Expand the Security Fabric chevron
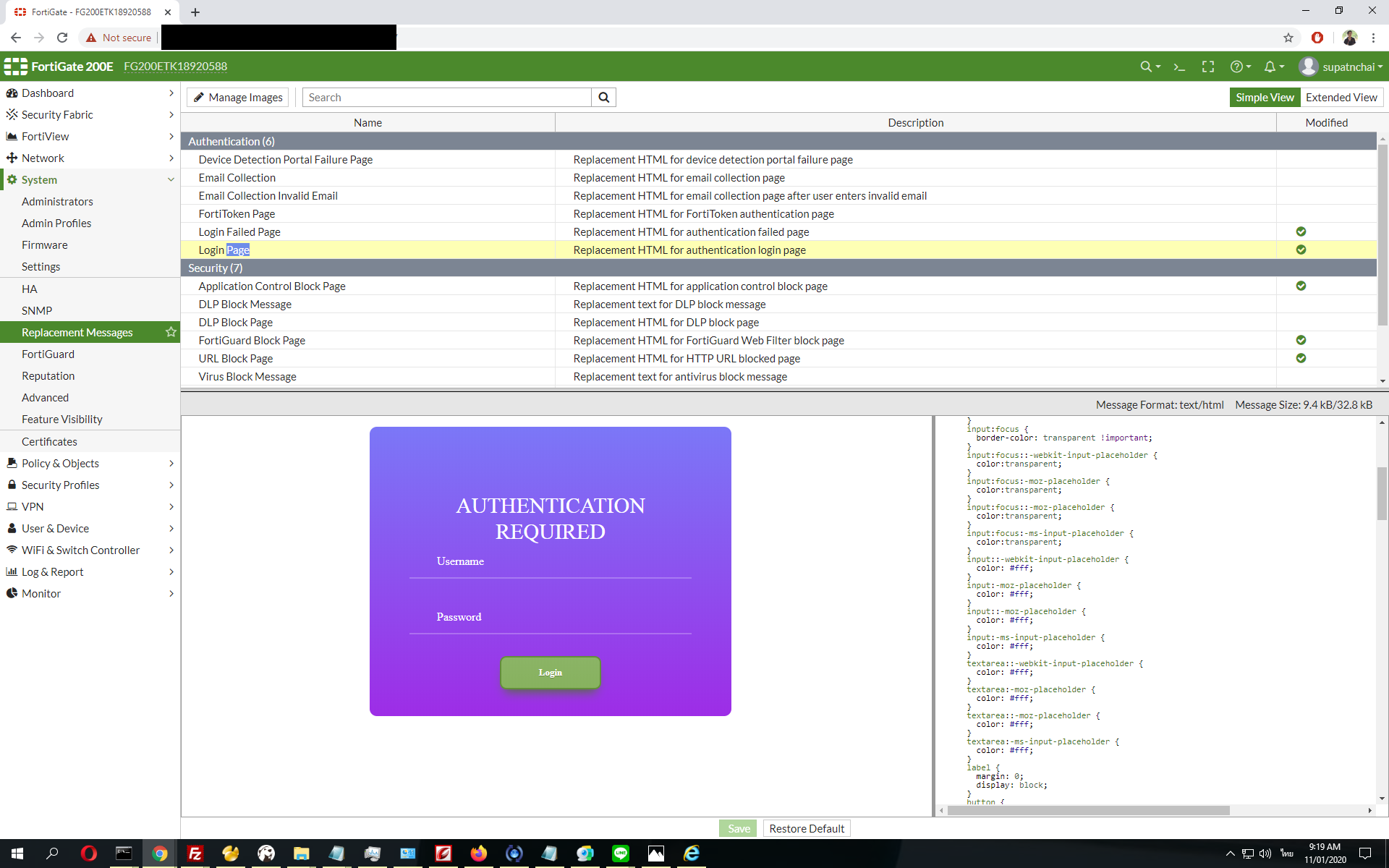Image resolution: width=1389 pixels, height=868 pixels. pyautogui.click(x=171, y=115)
